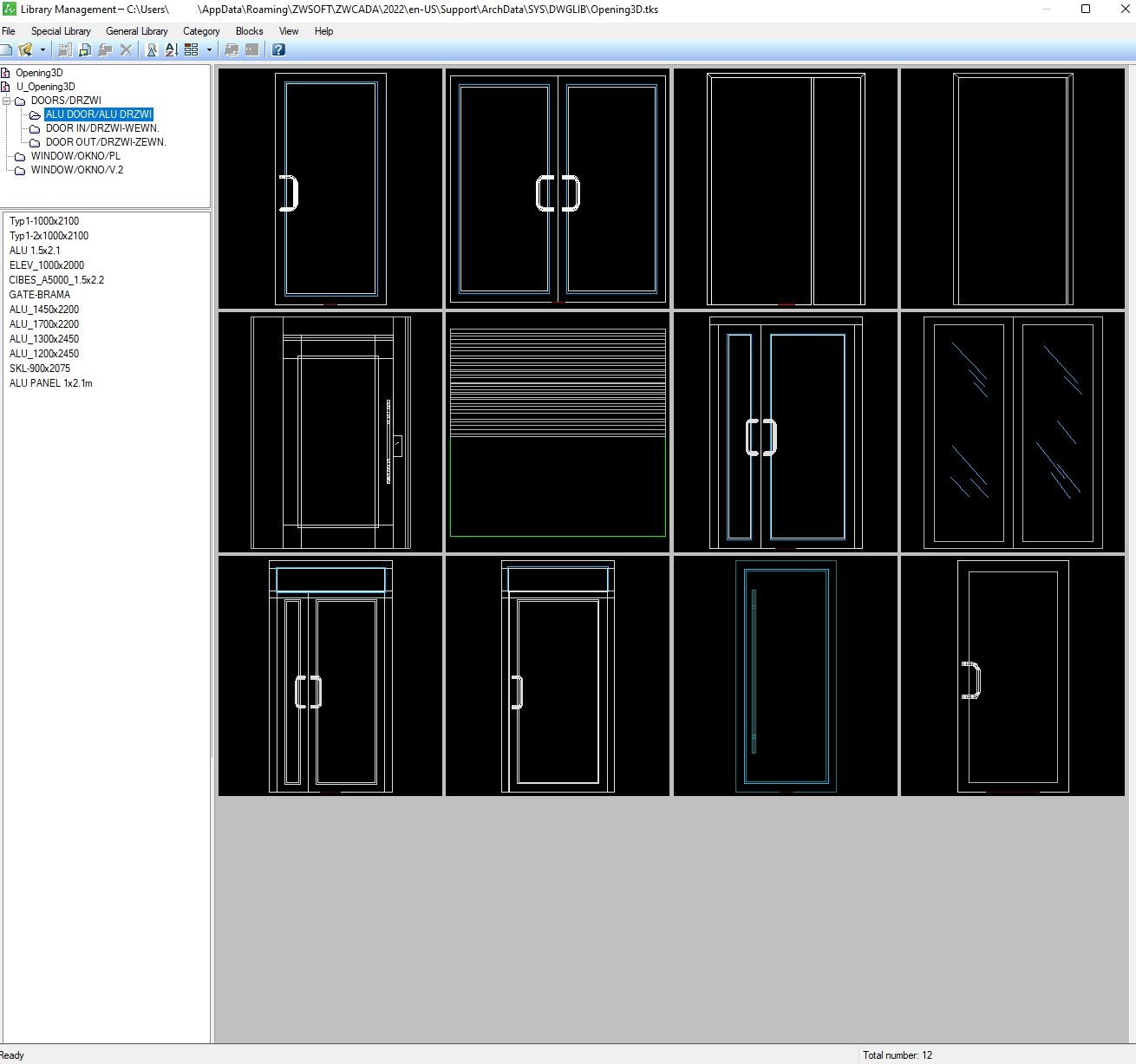Open dropdown arrow next to layout icon
1136x1064 pixels.
coord(209,50)
